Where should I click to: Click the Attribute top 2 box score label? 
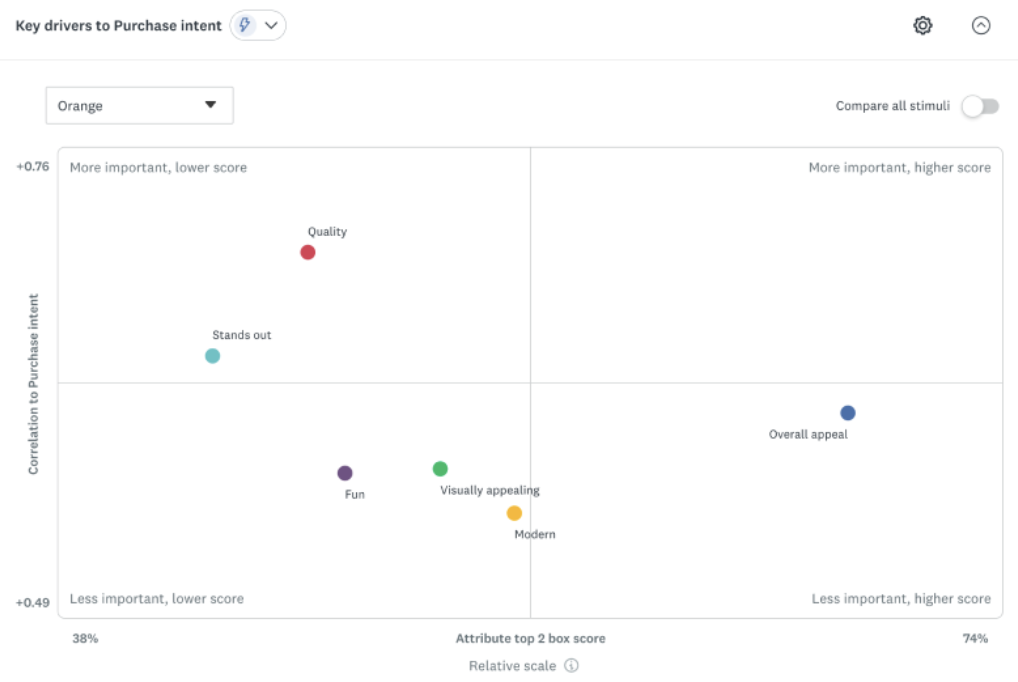[530, 638]
